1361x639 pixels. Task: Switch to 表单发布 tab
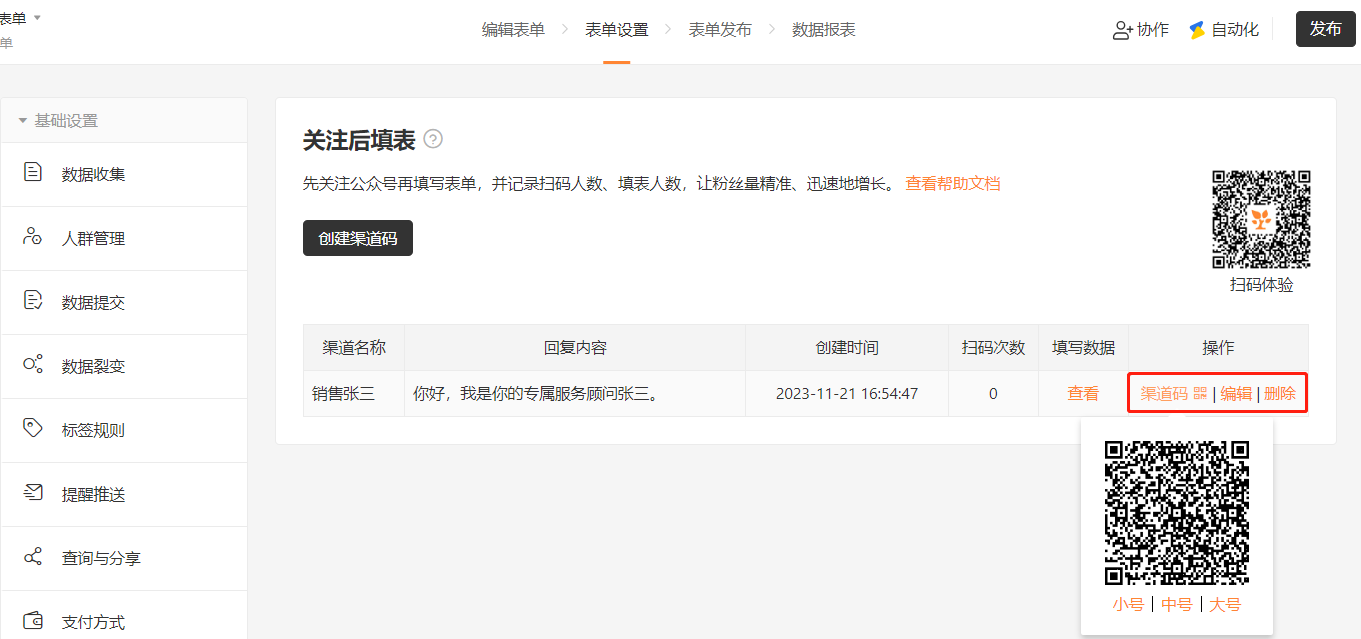pos(720,30)
